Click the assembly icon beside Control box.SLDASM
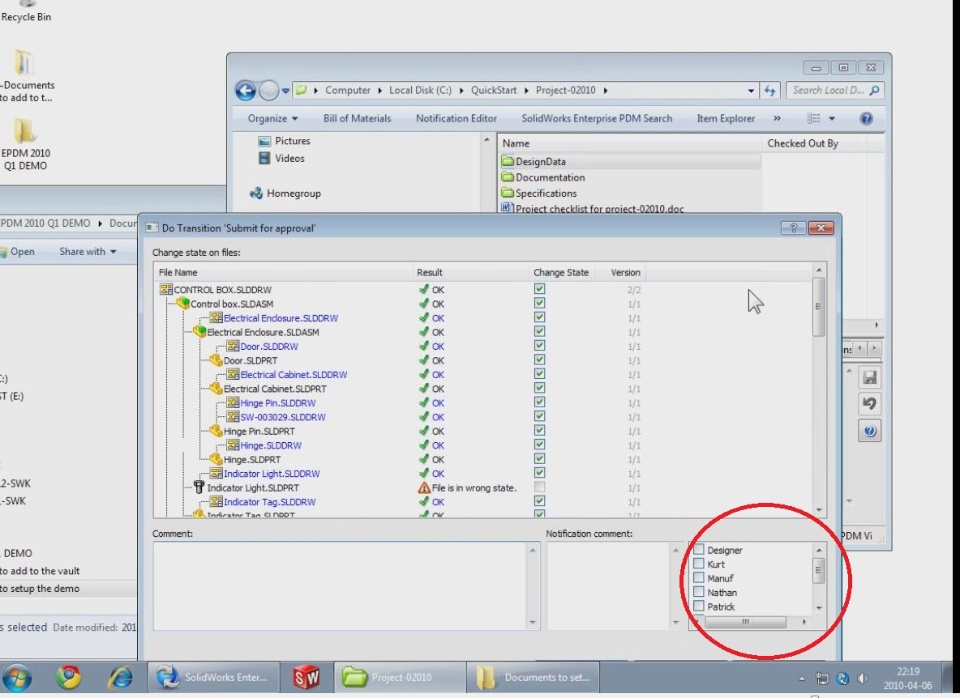Image resolution: width=960 pixels, height=698 pixels. point(182,303)
